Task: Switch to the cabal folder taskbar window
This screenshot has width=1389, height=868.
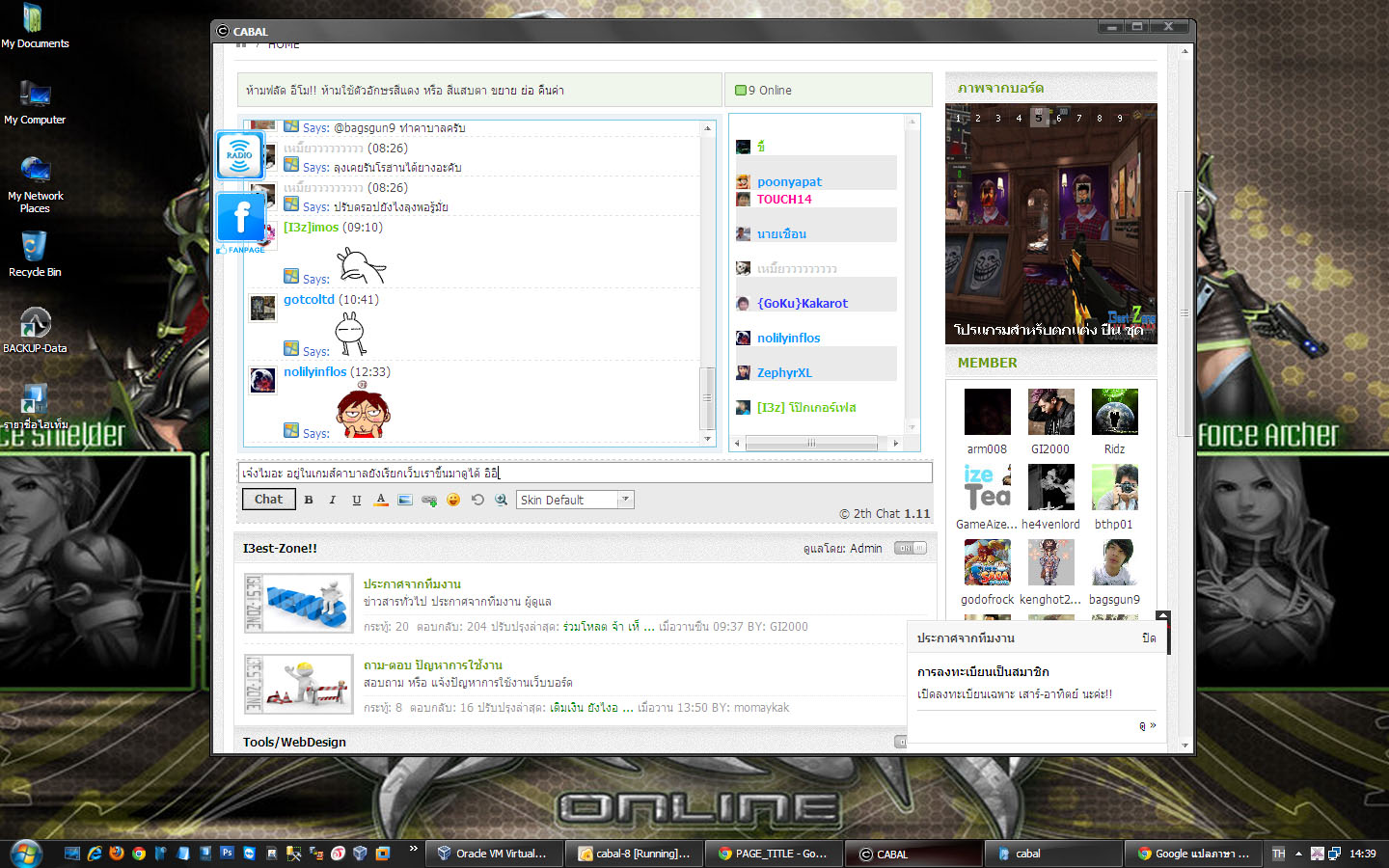Action: click(1055, 854)
